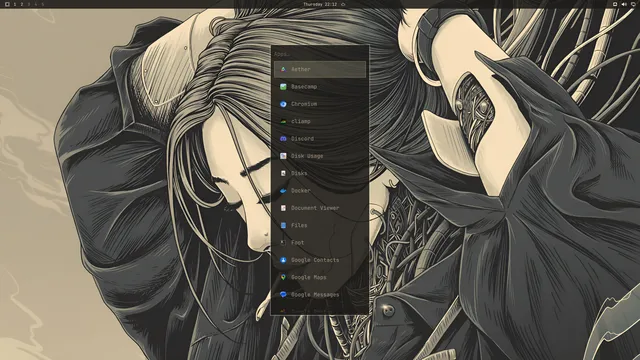
Task: Focus the Apps search field
Action: 320,54
